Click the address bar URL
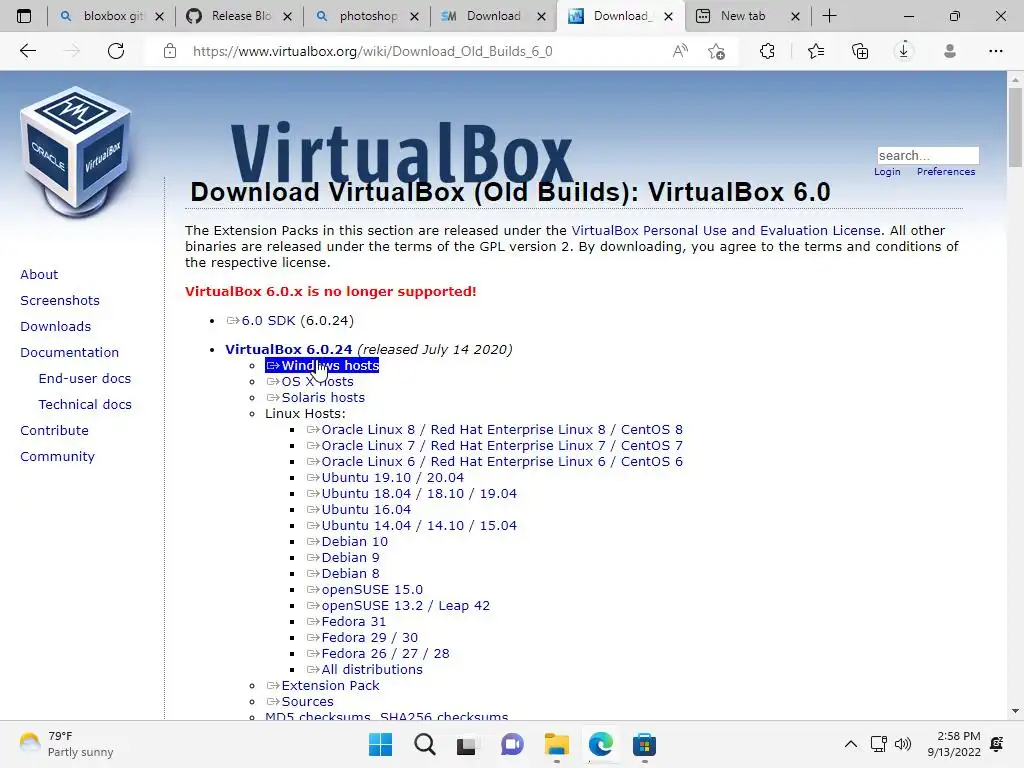Image resolution: width=1024 pixels, height=768 pixels. tap(372, 51)
